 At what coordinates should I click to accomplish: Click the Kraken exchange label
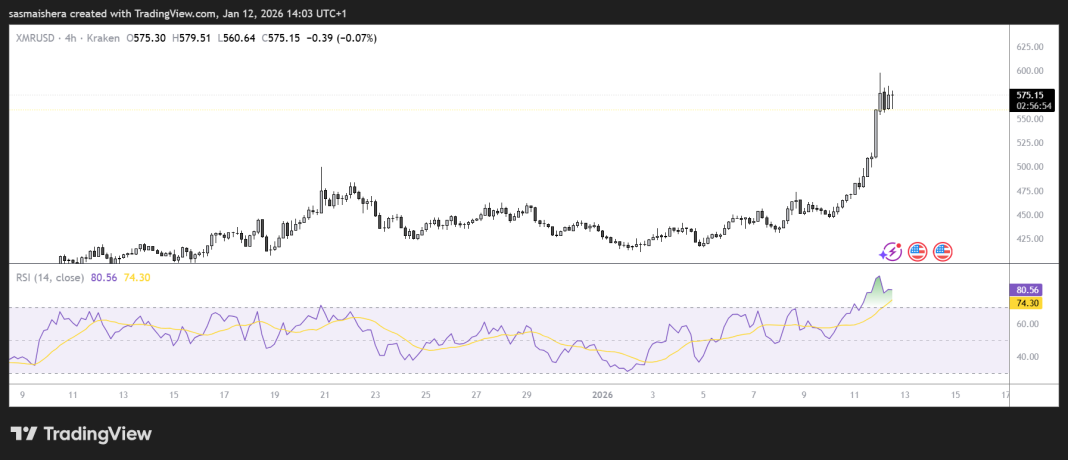pos(106,38)
